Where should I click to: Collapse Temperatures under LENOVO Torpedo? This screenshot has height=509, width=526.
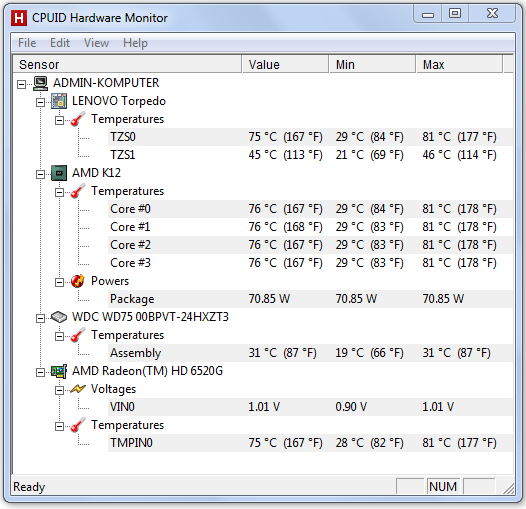point(59,120)
